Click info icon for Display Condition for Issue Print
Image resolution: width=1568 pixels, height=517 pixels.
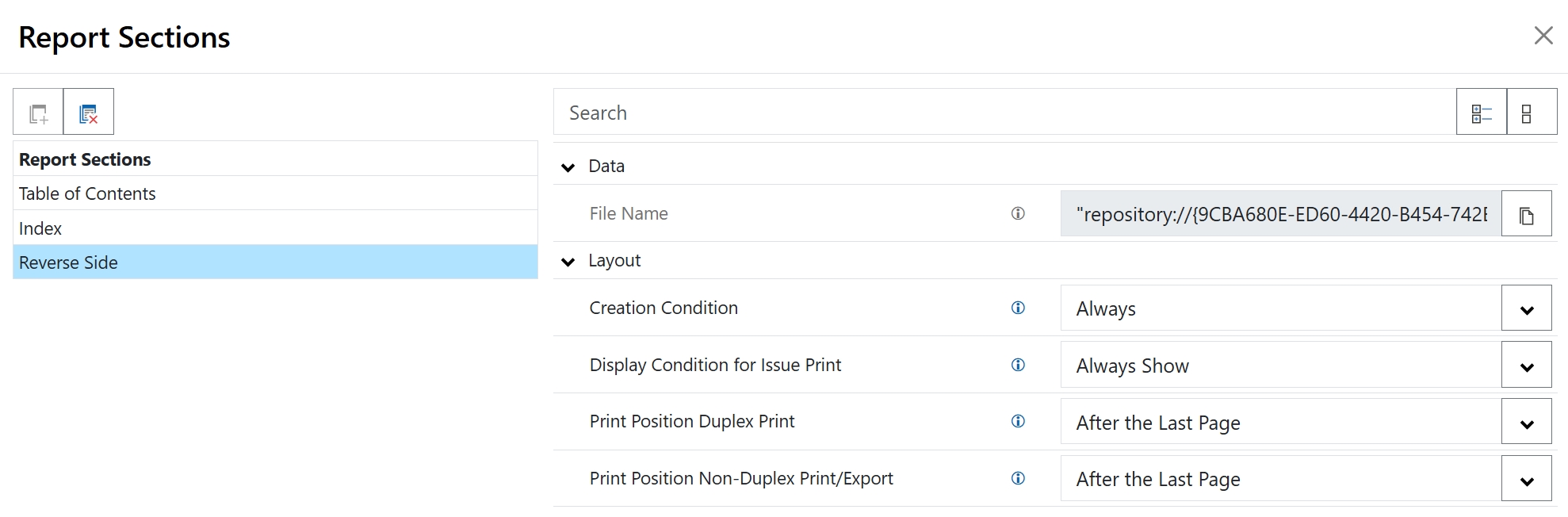(x=1018, y=365)
